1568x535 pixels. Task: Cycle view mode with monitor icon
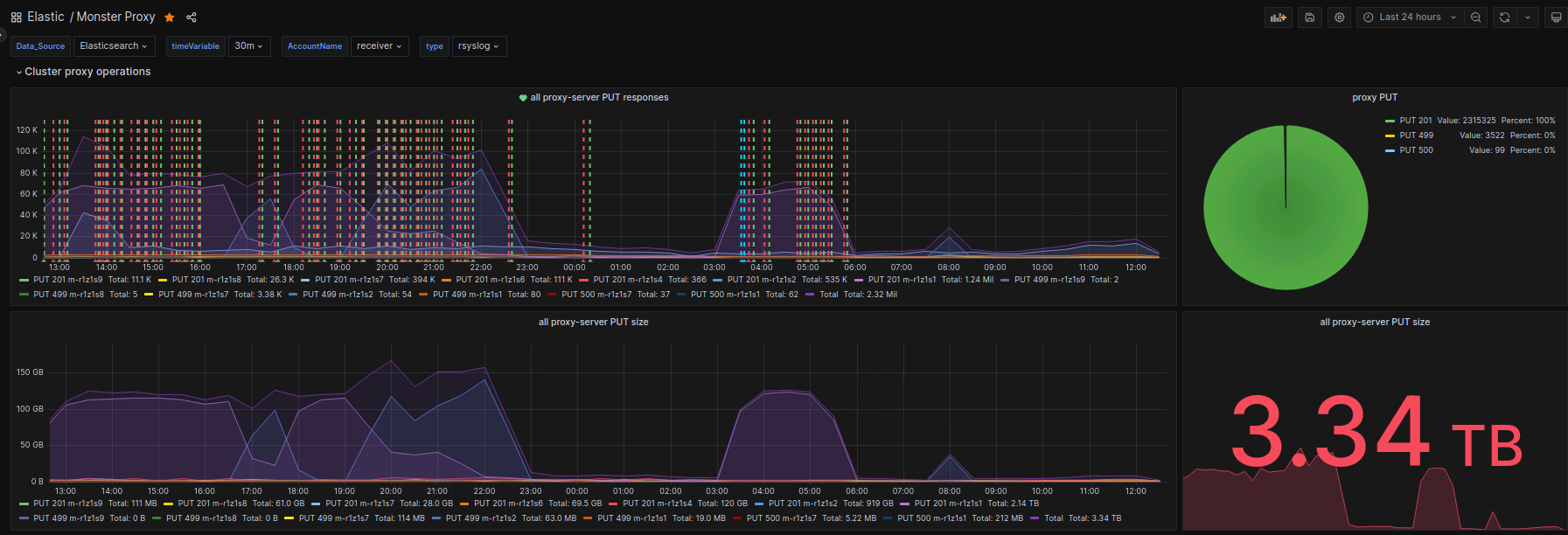[1556, 17]
